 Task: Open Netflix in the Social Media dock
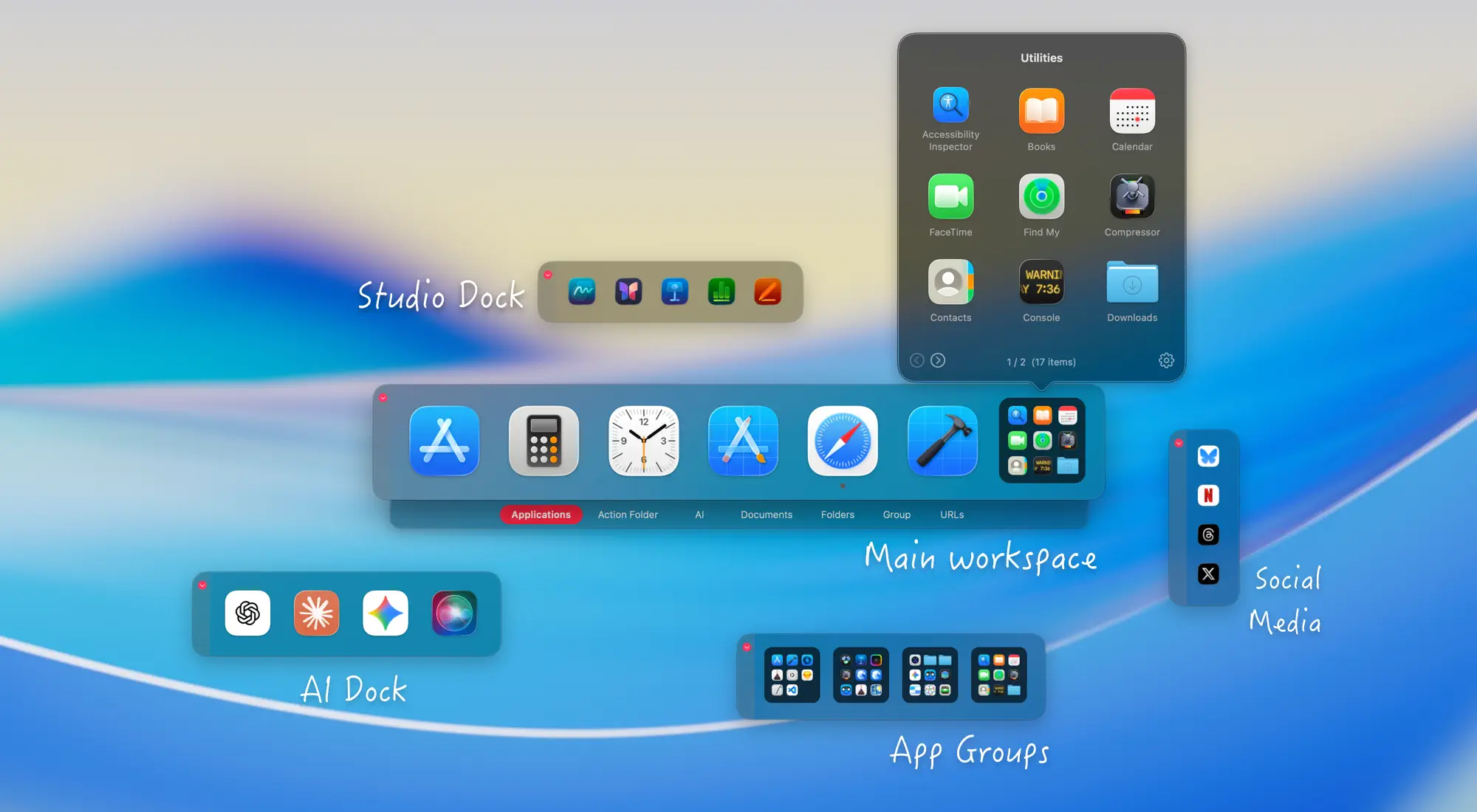1208,495
